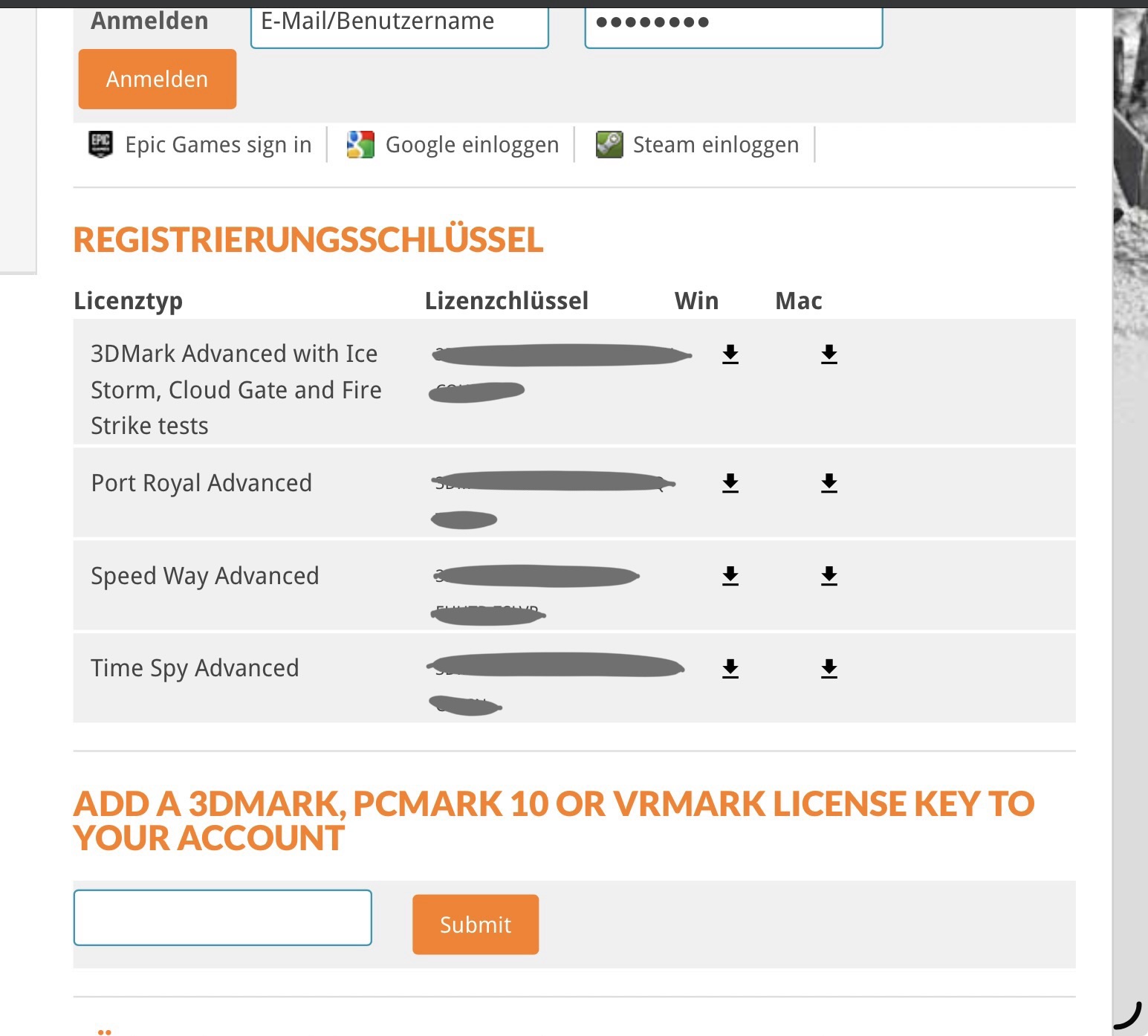Click the Steam logo icon

coord(609,144)
